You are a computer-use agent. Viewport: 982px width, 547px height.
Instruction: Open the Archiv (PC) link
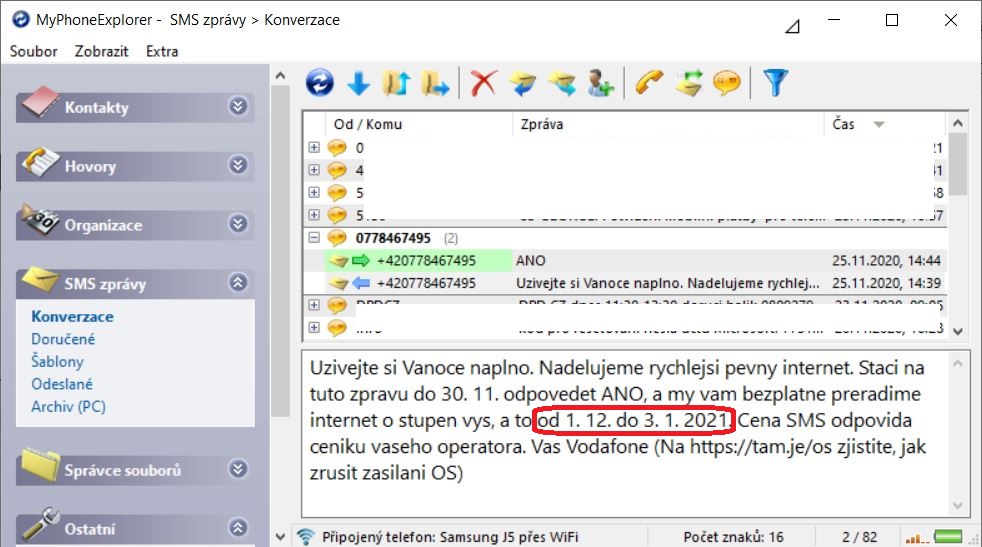(68, 406)
